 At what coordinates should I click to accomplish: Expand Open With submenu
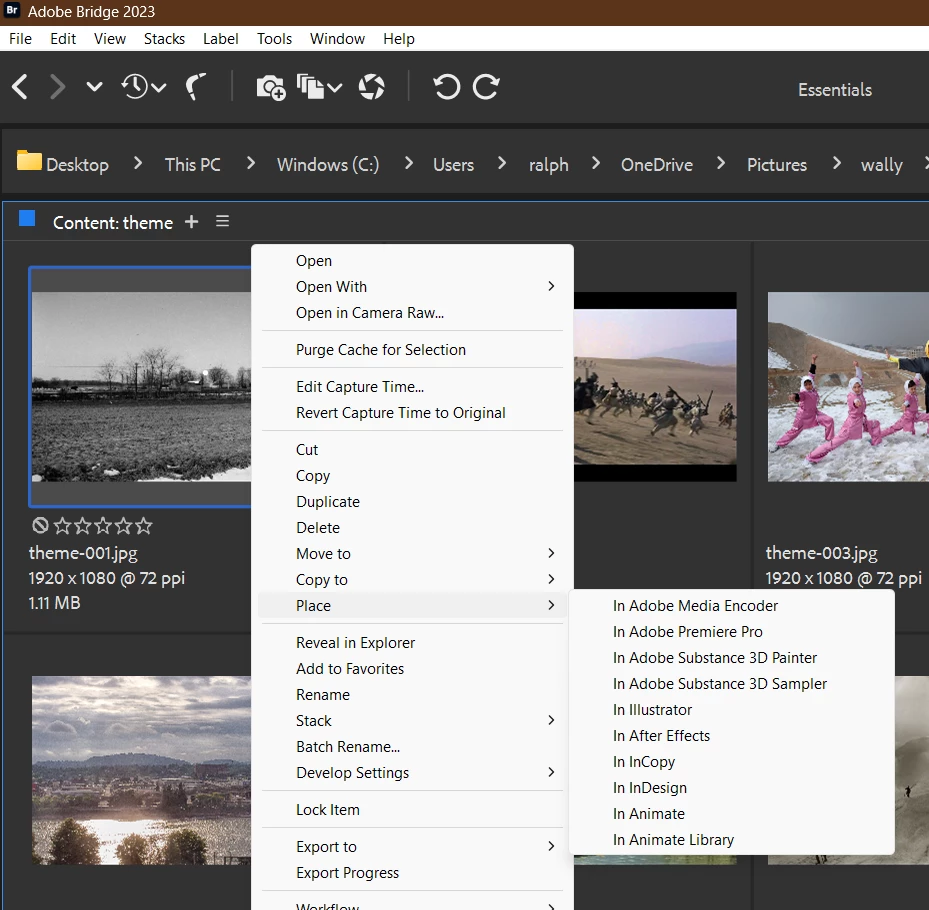point(412,287)
